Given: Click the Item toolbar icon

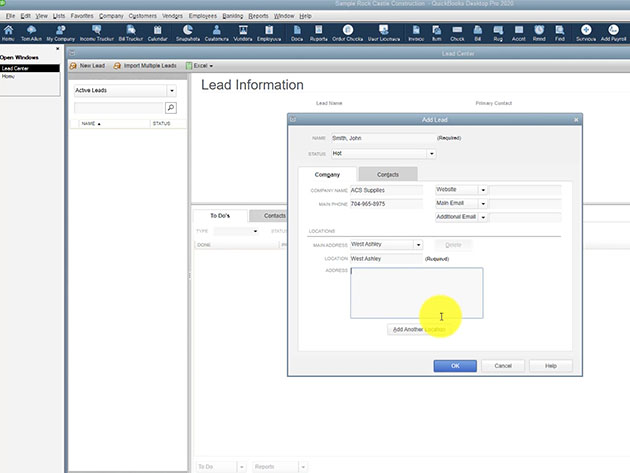Looking at the screenshot, I should click(437, 33).
